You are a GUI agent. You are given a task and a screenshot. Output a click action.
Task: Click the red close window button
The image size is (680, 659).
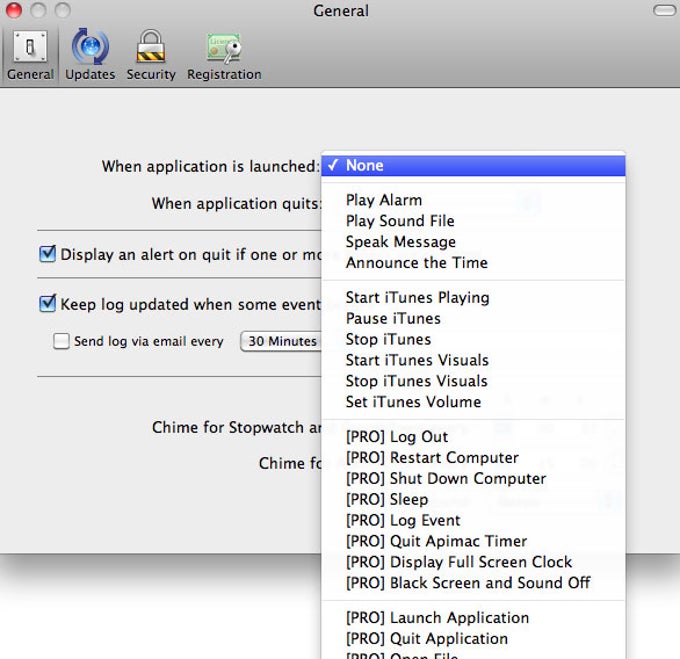click(13, 10)
